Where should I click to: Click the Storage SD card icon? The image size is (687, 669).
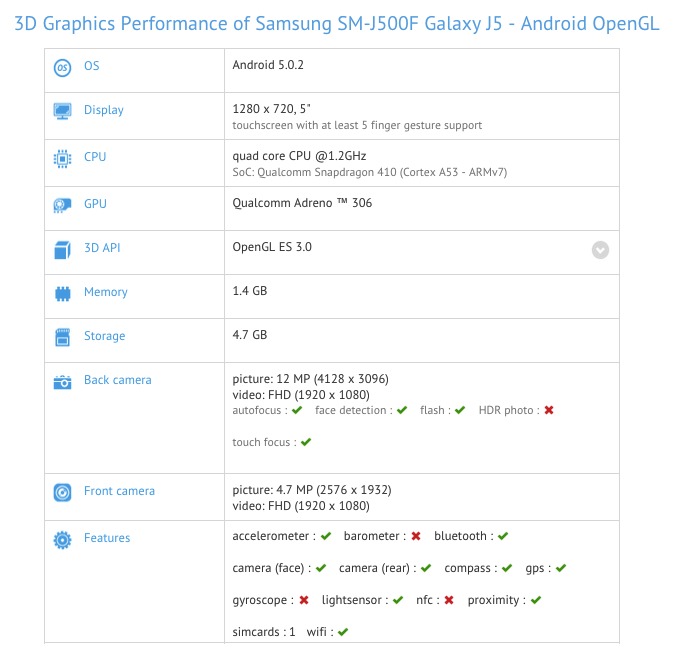tap(62, 337)
